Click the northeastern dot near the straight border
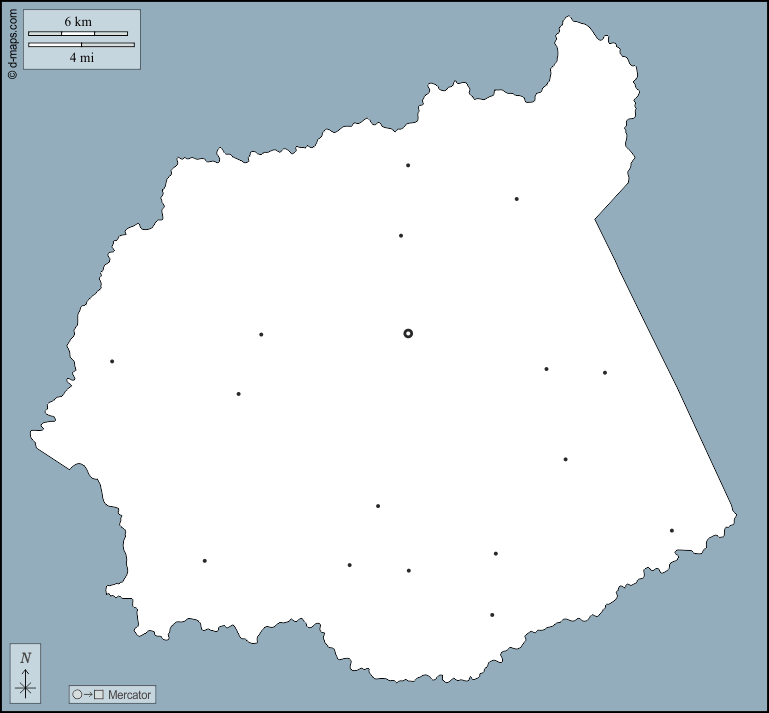Image resolution: width=769 pixels, height=713 pixels. (x=517, y=199)
